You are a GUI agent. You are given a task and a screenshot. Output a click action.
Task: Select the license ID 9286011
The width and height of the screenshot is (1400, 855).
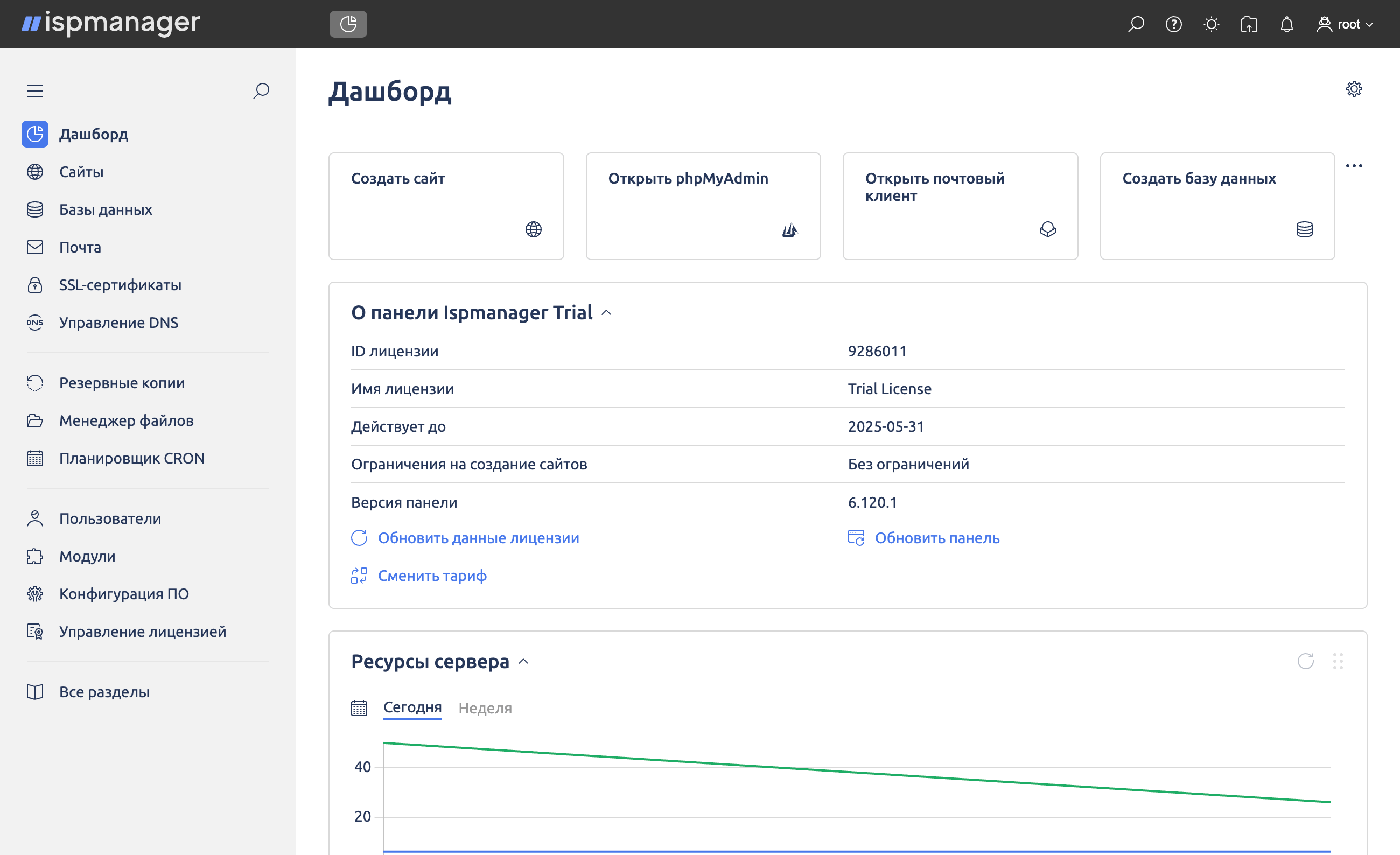pos(877,351)
